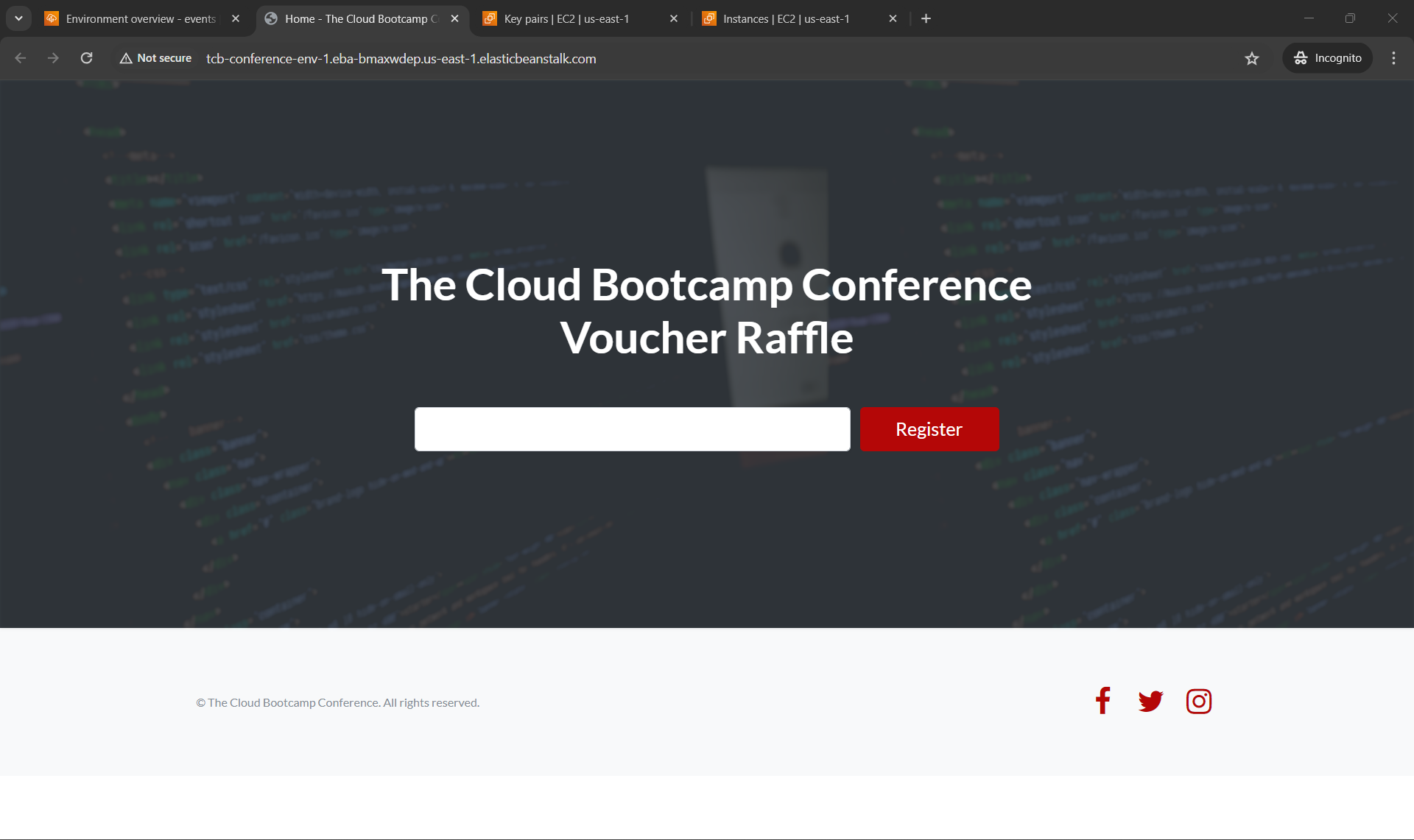The width and height of the screenshot is (1414, 840).
Task: Close the Instances EC2 tab
Action: 893,18
